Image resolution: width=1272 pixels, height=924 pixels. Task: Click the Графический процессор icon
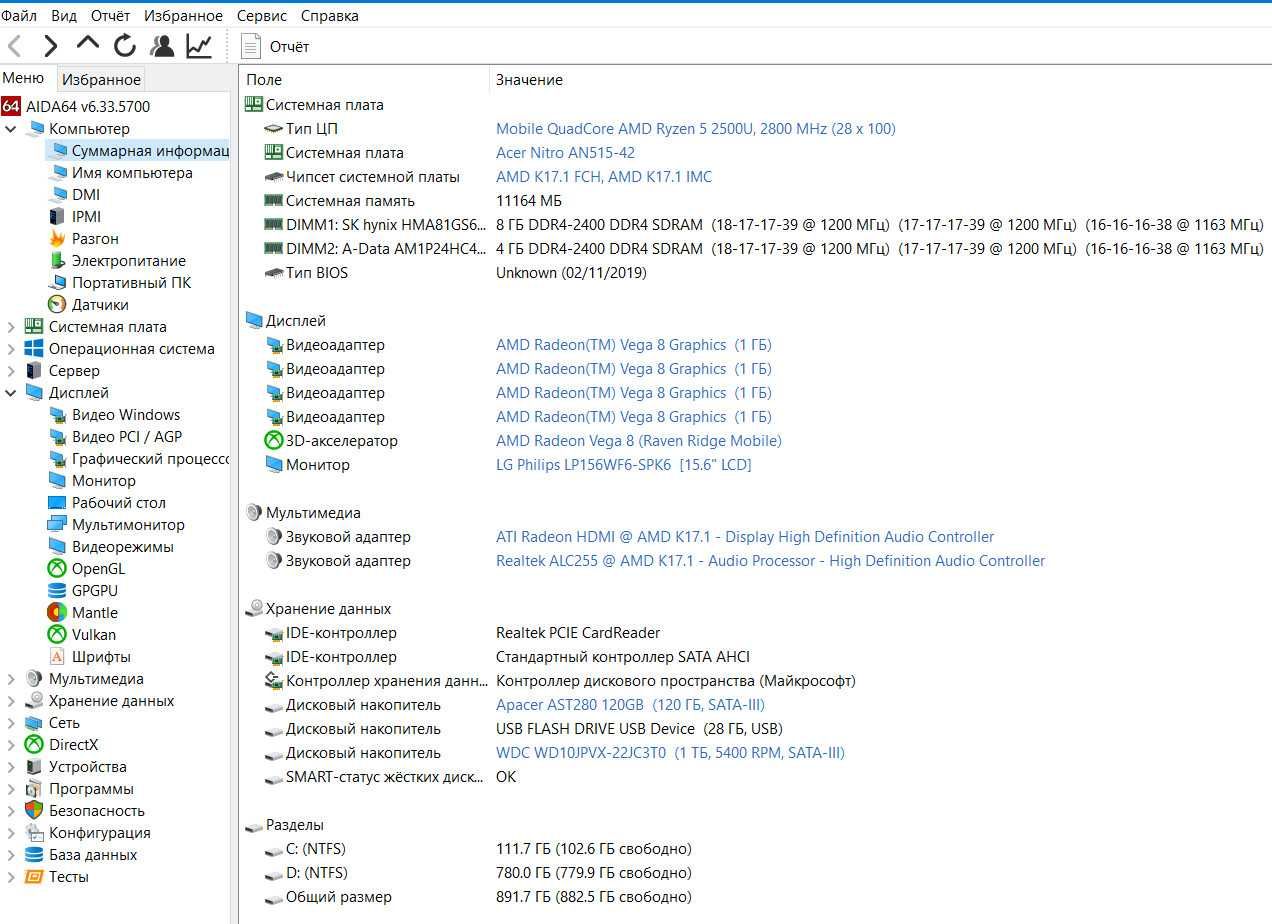pyautogui.click(x=56, y=459)
